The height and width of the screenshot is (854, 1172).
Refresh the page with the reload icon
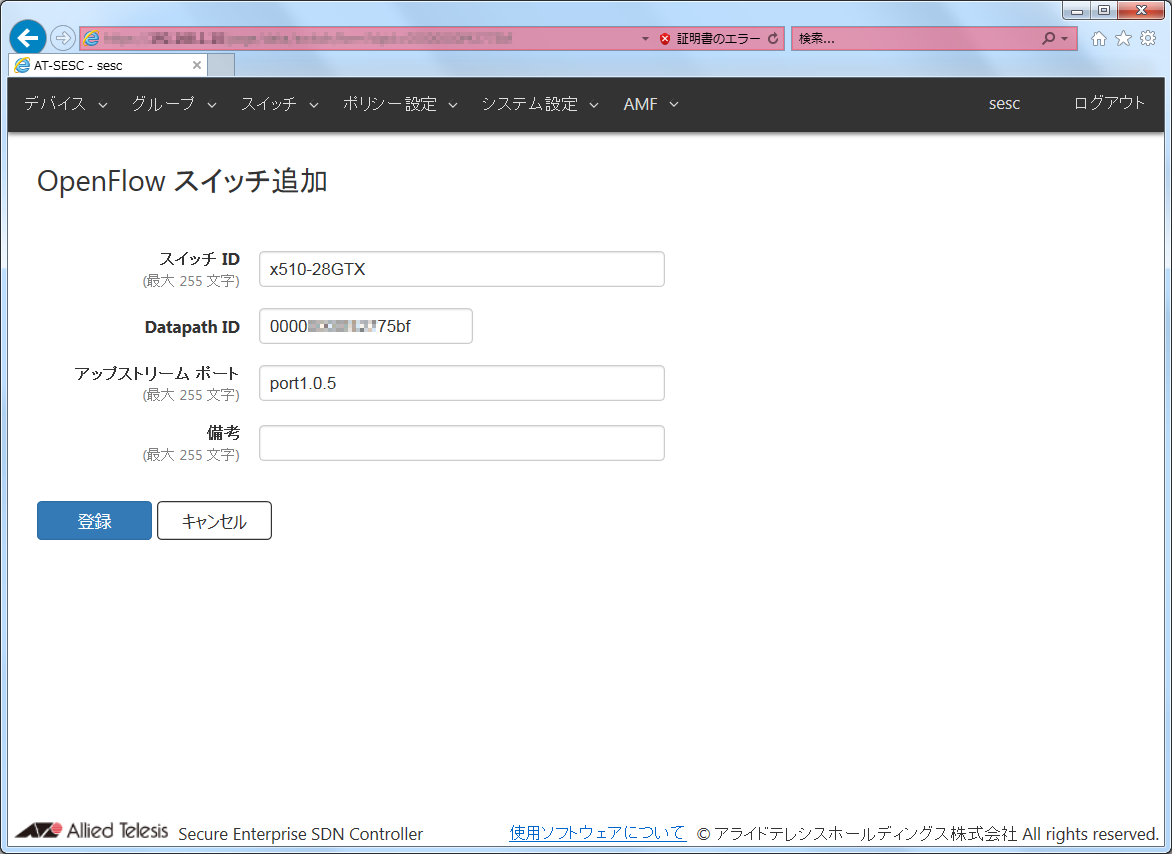[x=773, y=38]
